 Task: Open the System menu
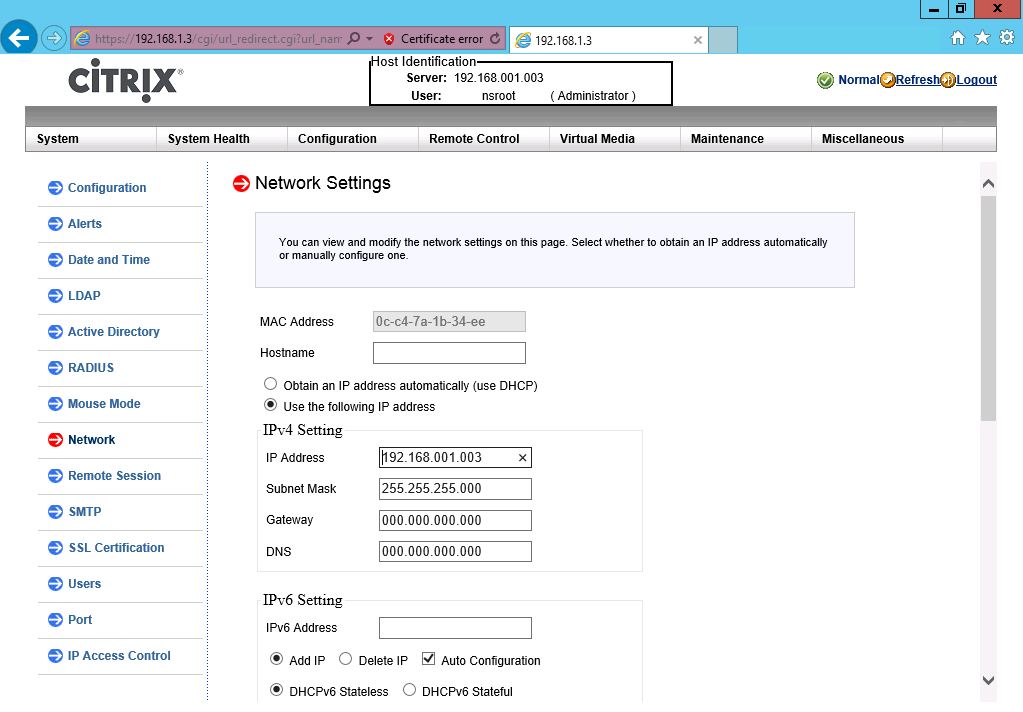point(91,139)
